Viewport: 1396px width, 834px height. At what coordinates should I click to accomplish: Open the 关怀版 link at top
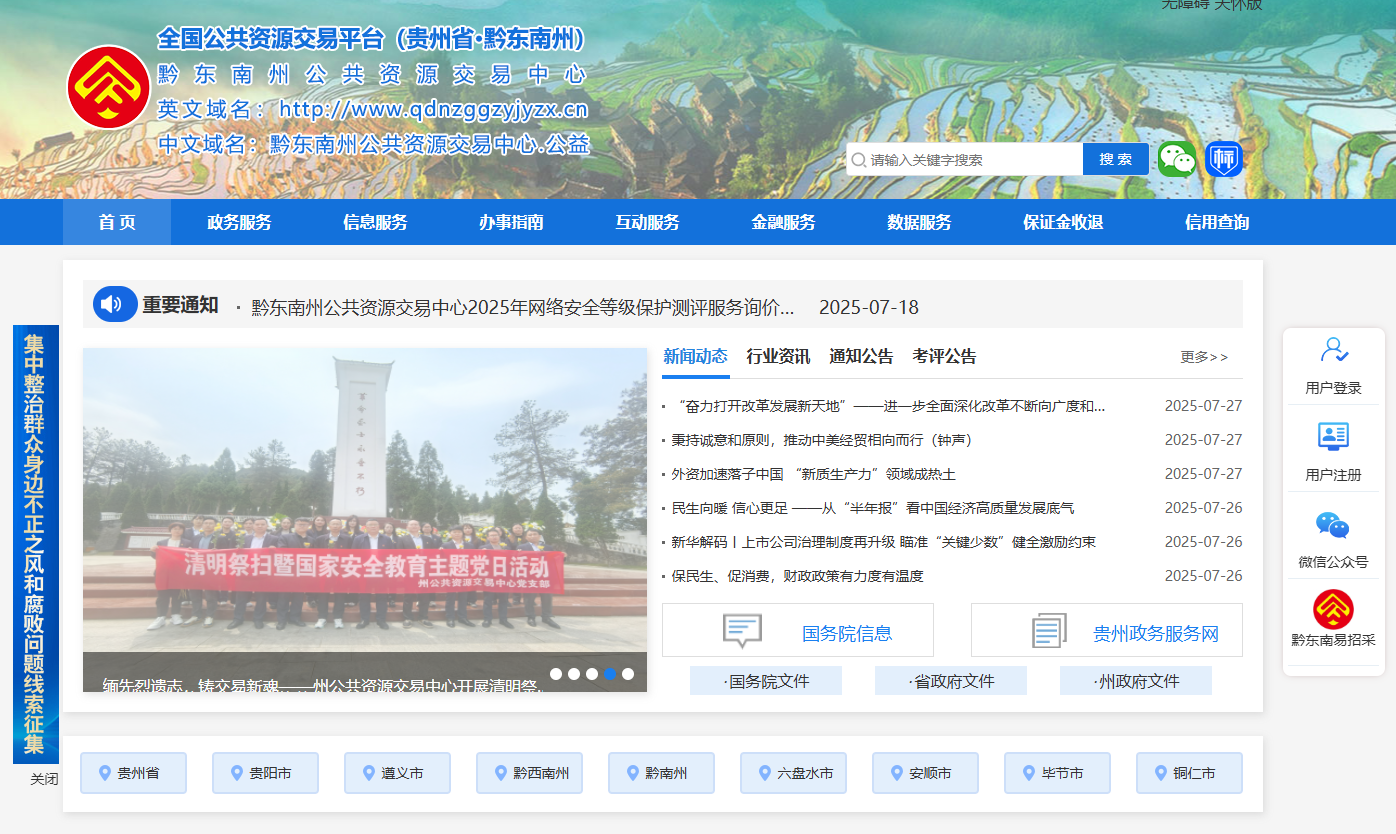click(x=1237, y=6)
